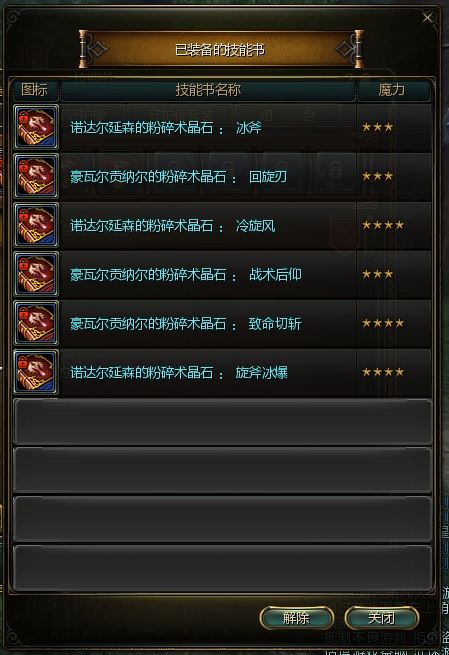This screenshot has height=655, width=449.
Task: Click the four-star rating of 冷旋风
Action: tap(383, 225)
